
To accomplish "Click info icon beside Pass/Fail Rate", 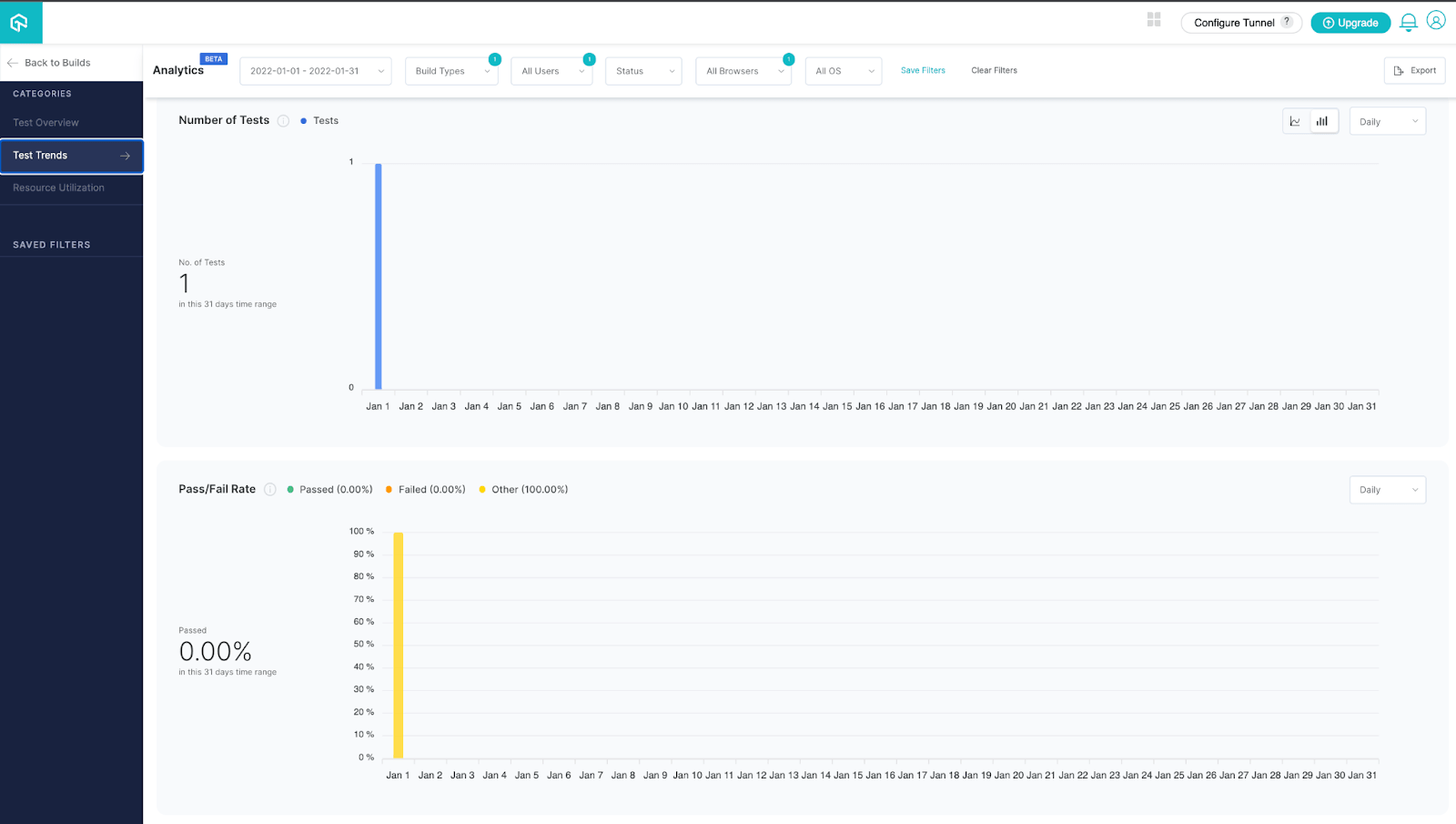I will (x=270, y=490).
